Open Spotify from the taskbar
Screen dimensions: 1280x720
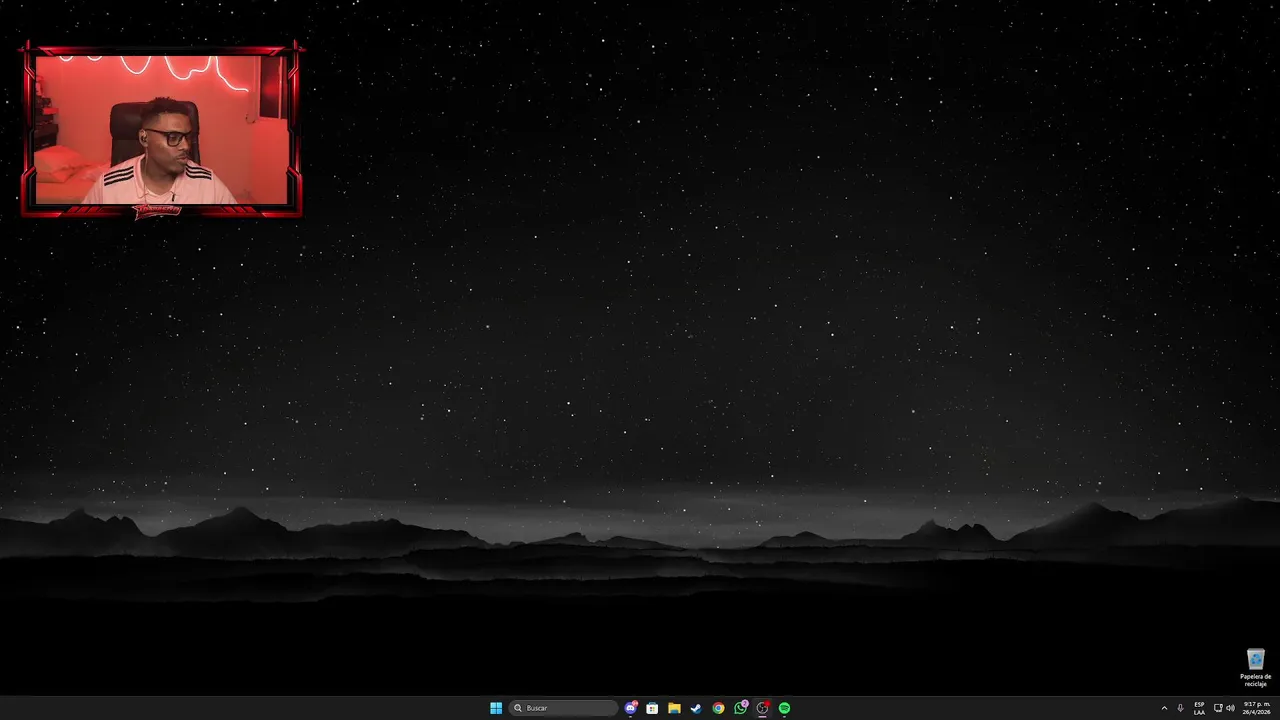click(x=784, y=708)
